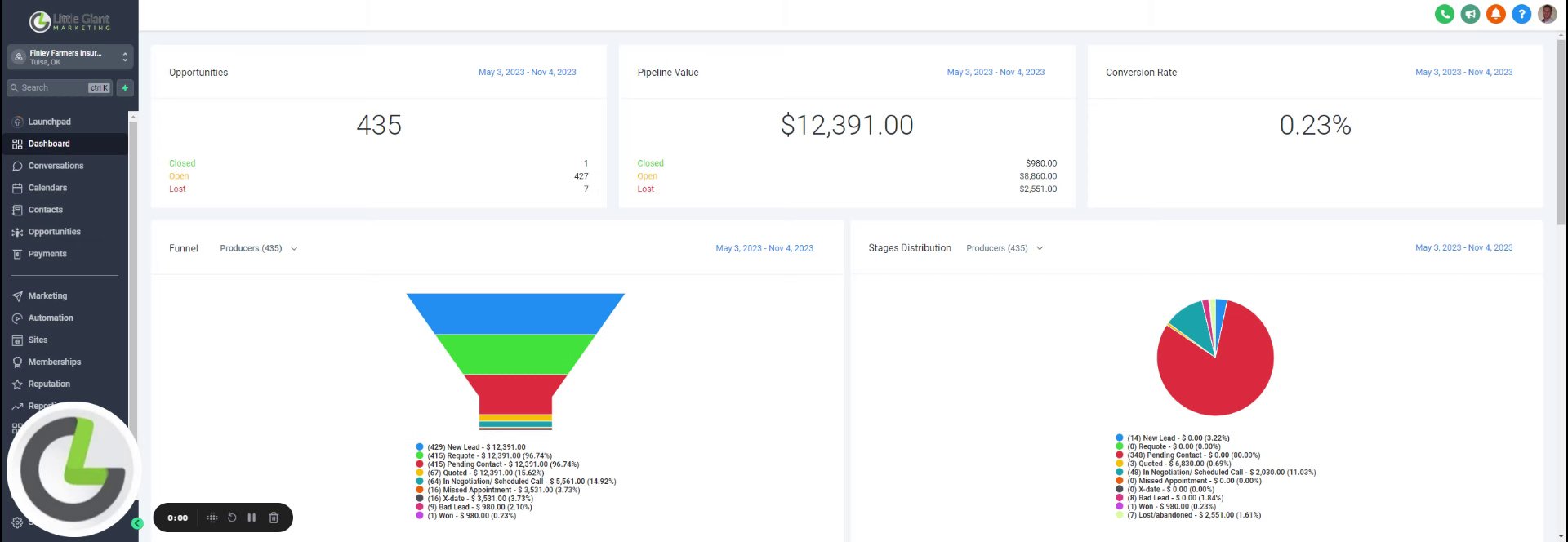Pause the screen recording
Viewport: 1568px width, 542px height.
(252, 518)
